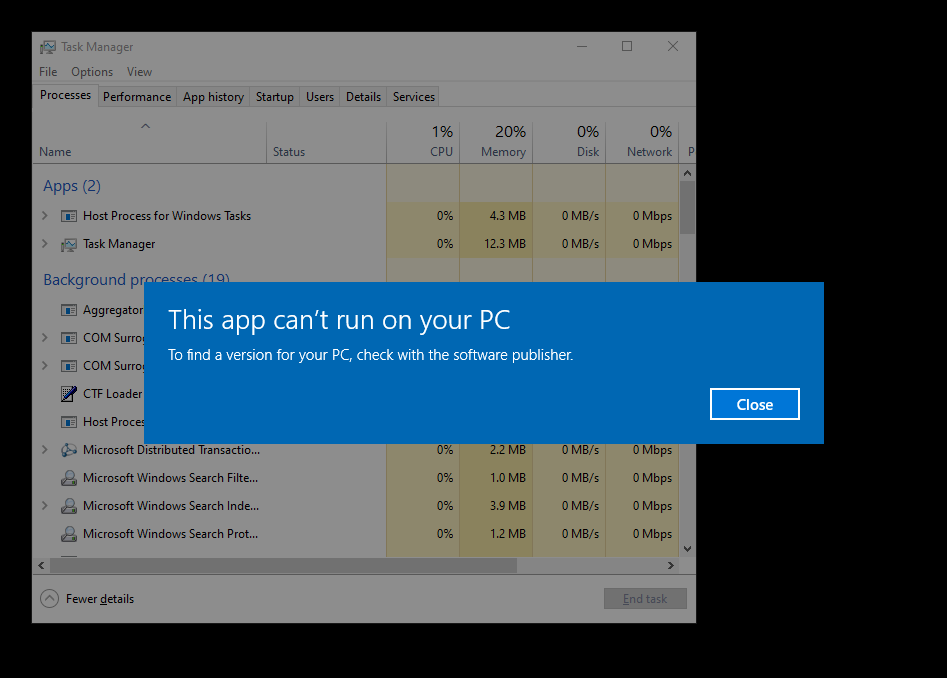Image resolution: width=947 pixels, height=678 pixels.
Task: Expand the Host Process for Windows Tasks row
Action: (x=44, y=216)
